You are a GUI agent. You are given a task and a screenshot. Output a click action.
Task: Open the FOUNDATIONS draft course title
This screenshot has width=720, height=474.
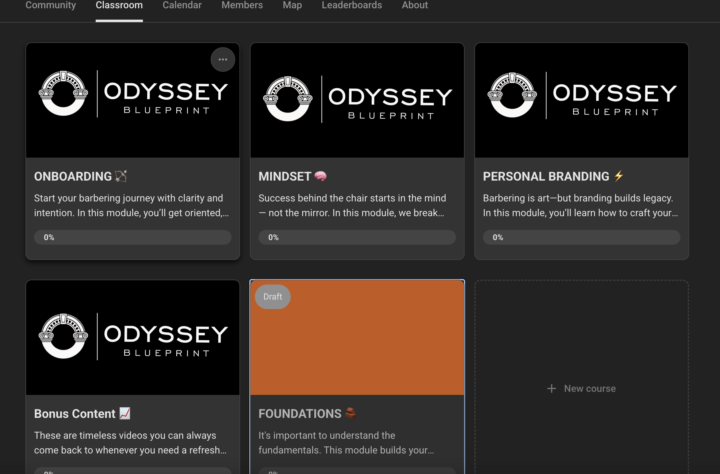(x=300, y=414)
